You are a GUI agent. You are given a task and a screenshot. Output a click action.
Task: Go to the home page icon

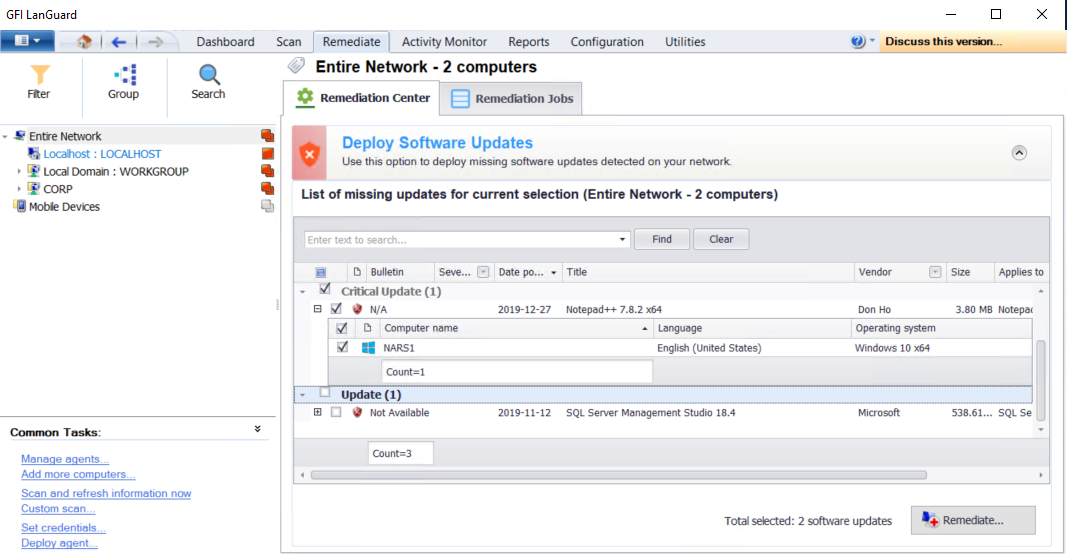click(84, 42)
